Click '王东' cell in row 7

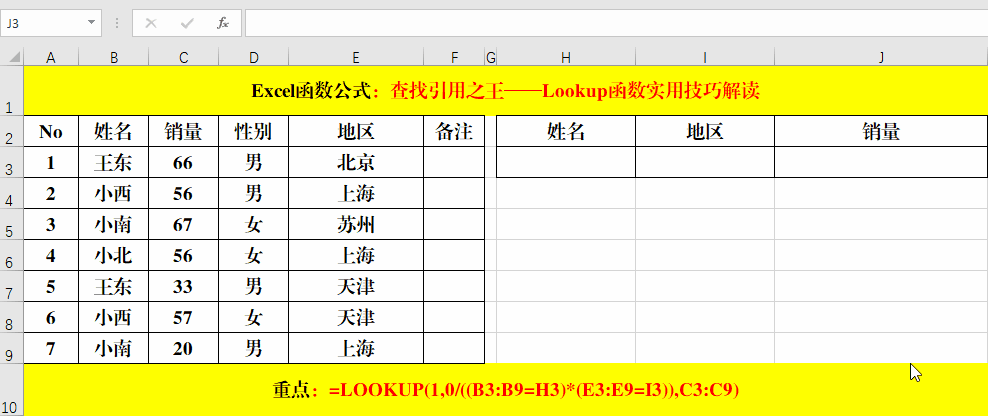pos(114,286)
